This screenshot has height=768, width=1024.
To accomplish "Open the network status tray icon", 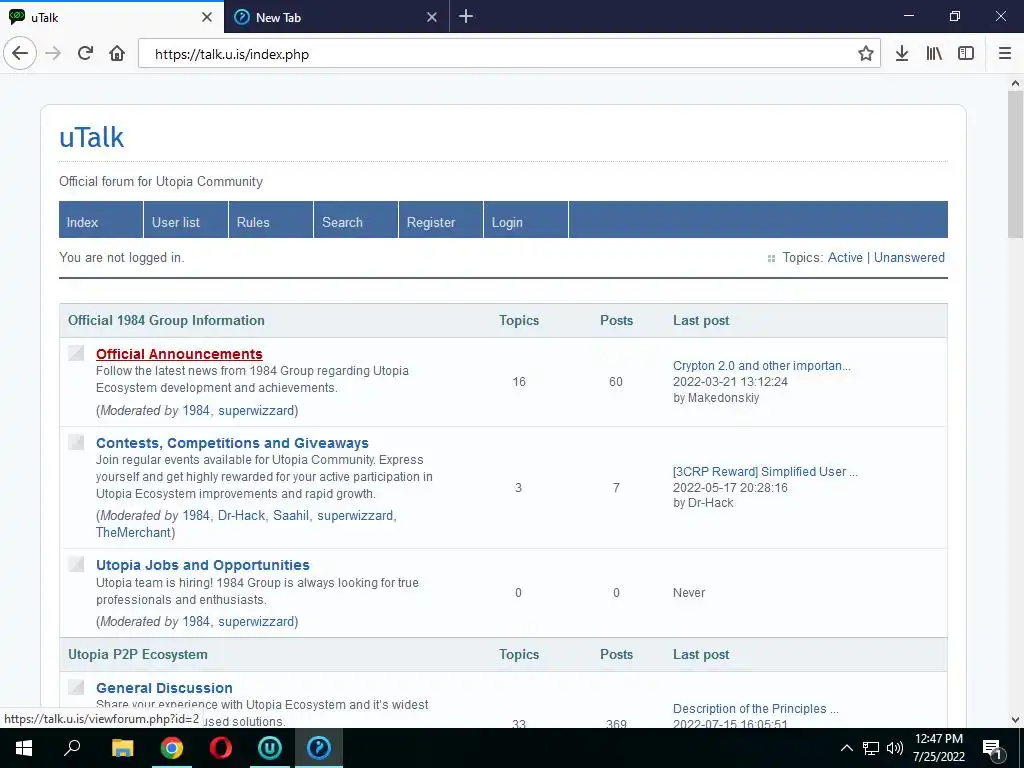I will pyautogui.click(x=871, y=748).
